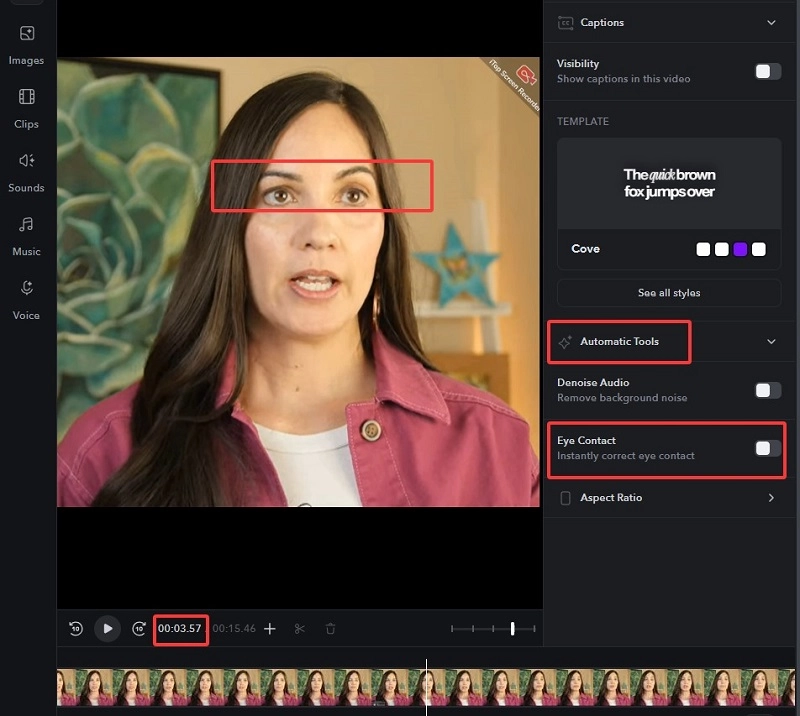
Task: Open the Sounds library
Action: coord(26,172)
